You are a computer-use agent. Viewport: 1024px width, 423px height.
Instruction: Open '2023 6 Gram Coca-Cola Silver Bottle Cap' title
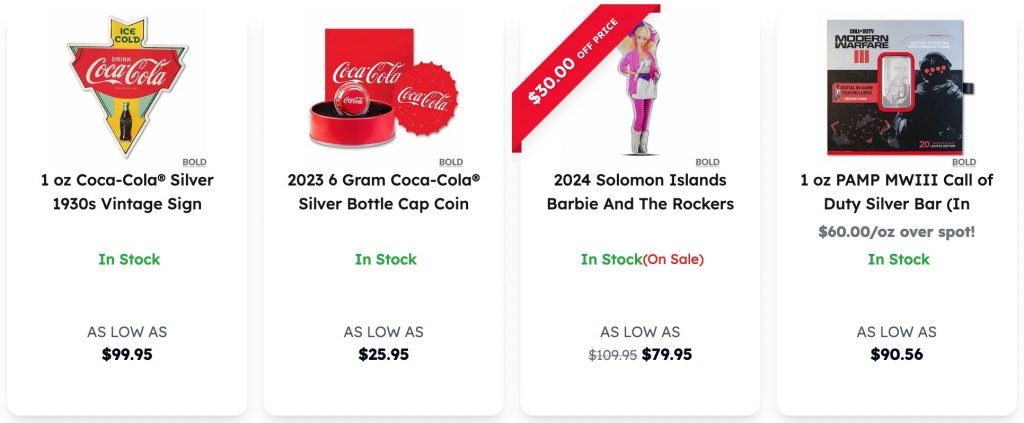click(383, 192)
